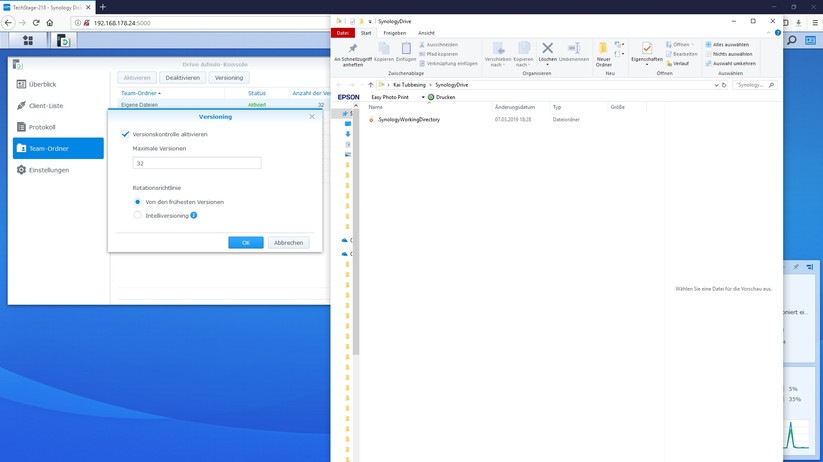Select the Intelliversioning radio option
The image size is (823, 462).
138,215
